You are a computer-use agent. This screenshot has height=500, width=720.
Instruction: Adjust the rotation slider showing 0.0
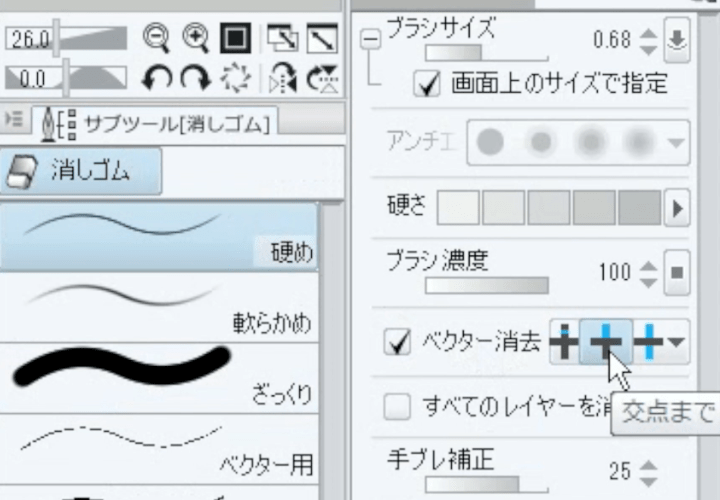(x=66, y=78)
